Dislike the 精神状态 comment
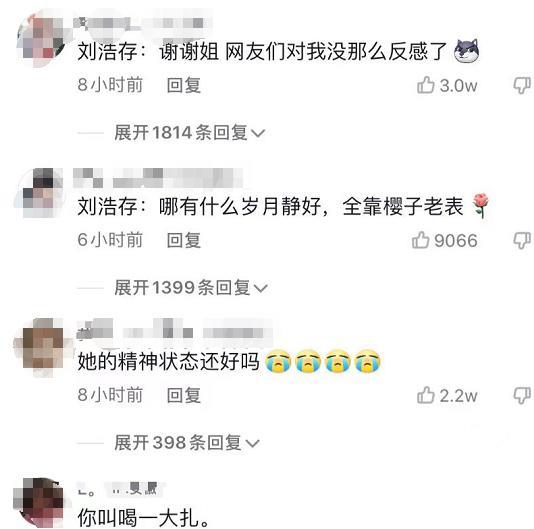 (522, 395)
